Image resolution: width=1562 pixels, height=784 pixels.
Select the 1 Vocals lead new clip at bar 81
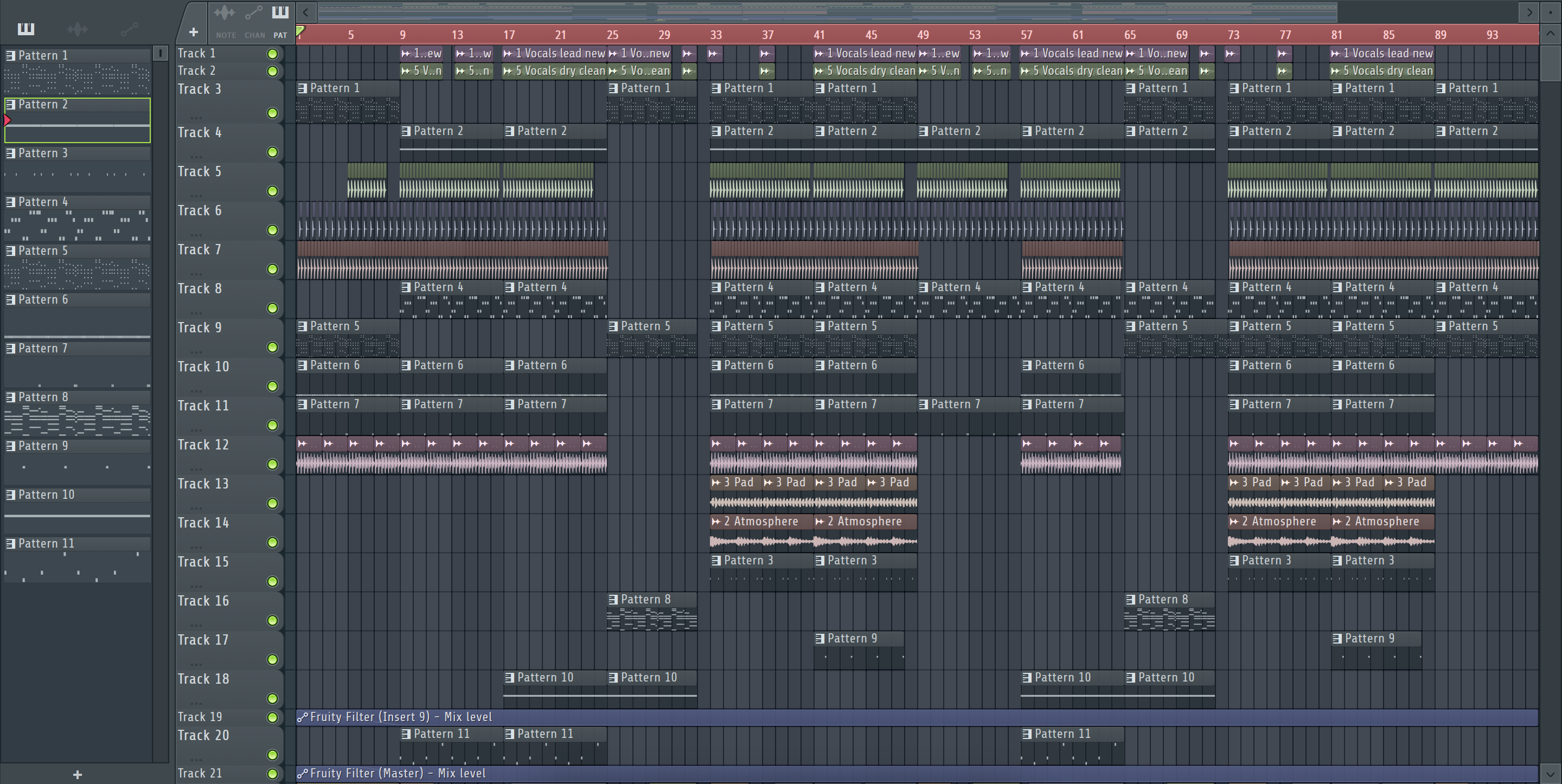(x=1382, y=53)
